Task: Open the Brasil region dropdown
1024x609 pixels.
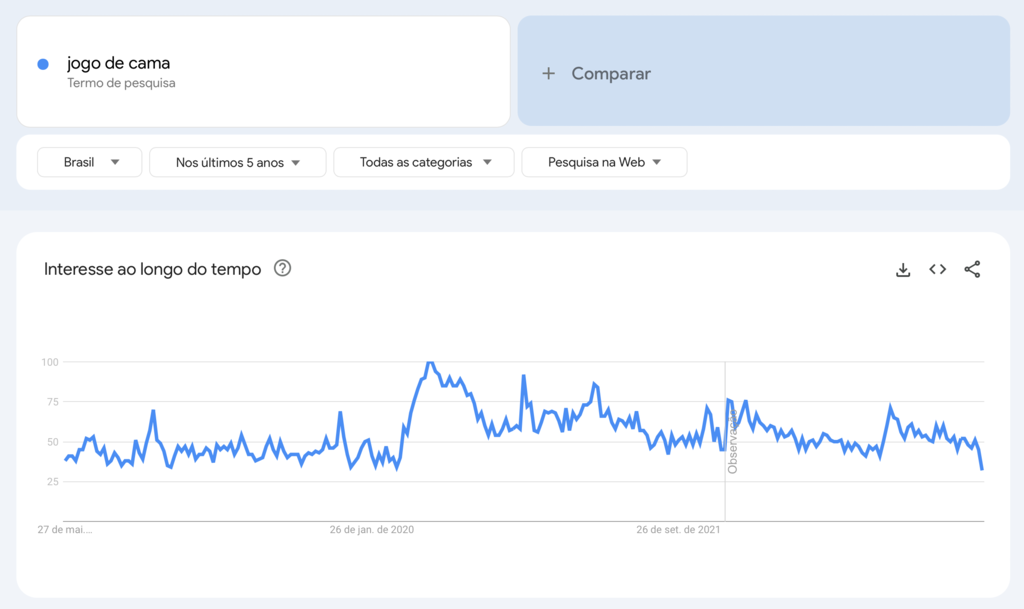Action: (x=89, y=162)
